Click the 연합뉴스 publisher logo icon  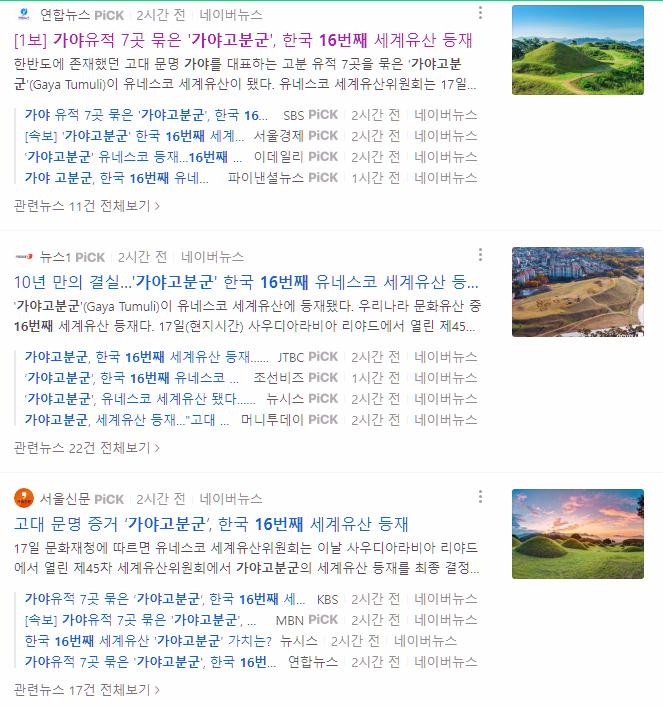[24, 14]
